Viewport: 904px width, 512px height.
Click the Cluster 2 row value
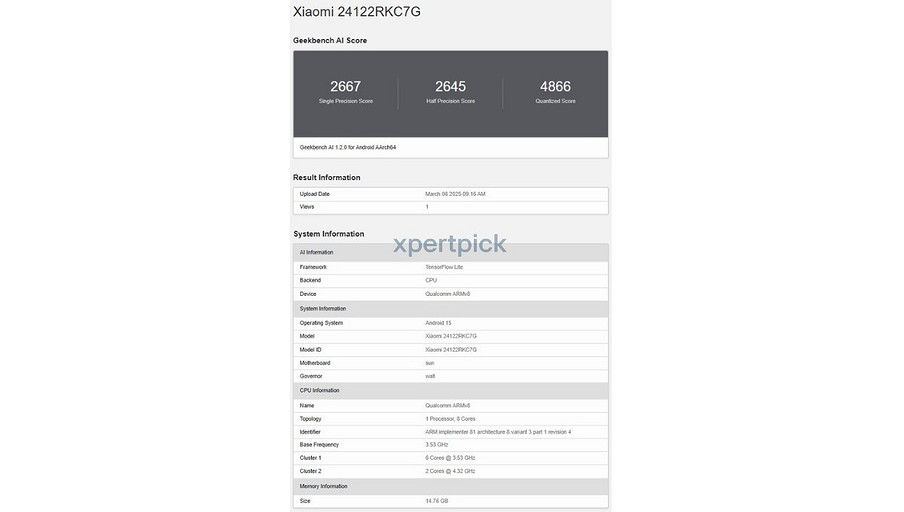click(450, 471)
